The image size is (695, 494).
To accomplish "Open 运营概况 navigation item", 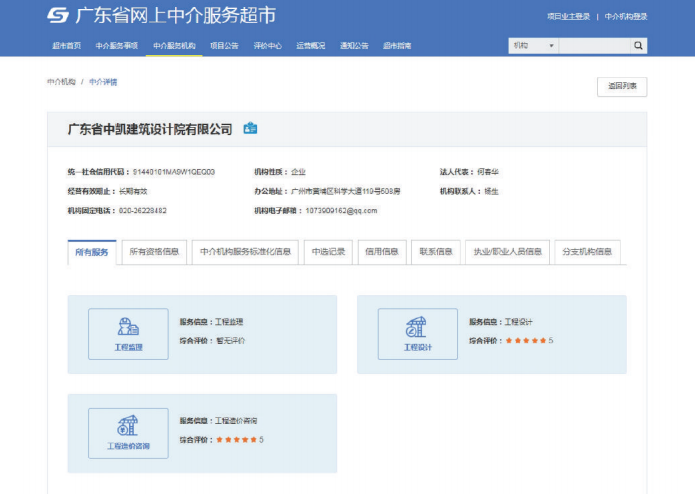I will point(311,46).
